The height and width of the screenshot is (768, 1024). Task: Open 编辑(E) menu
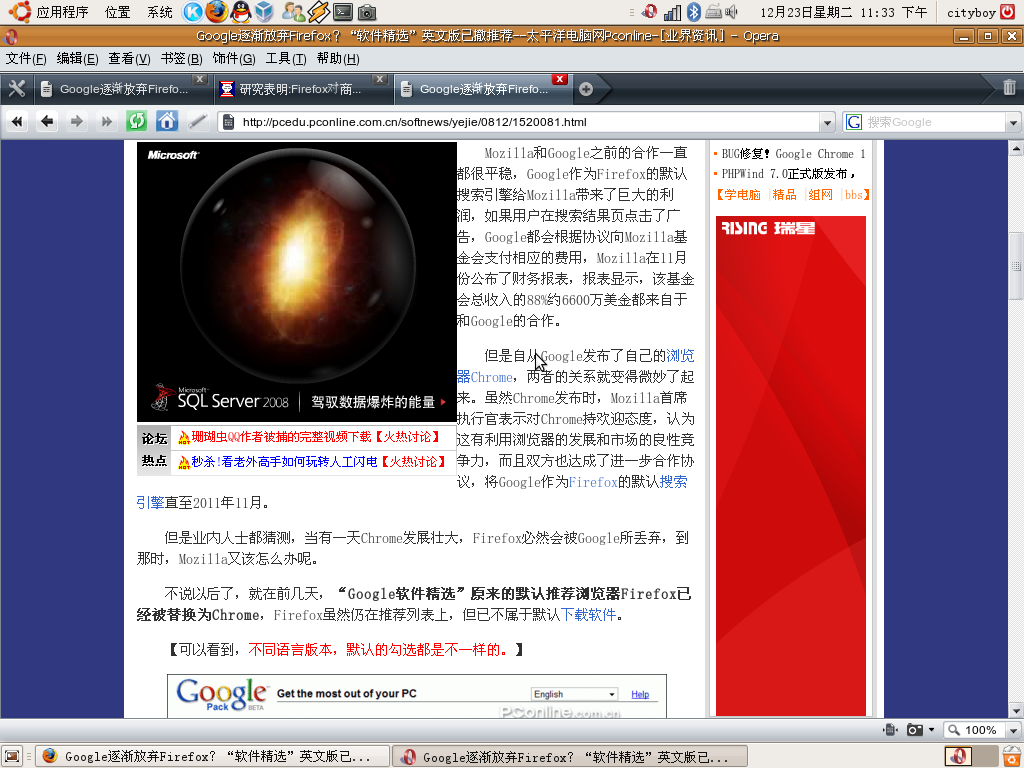77,59
